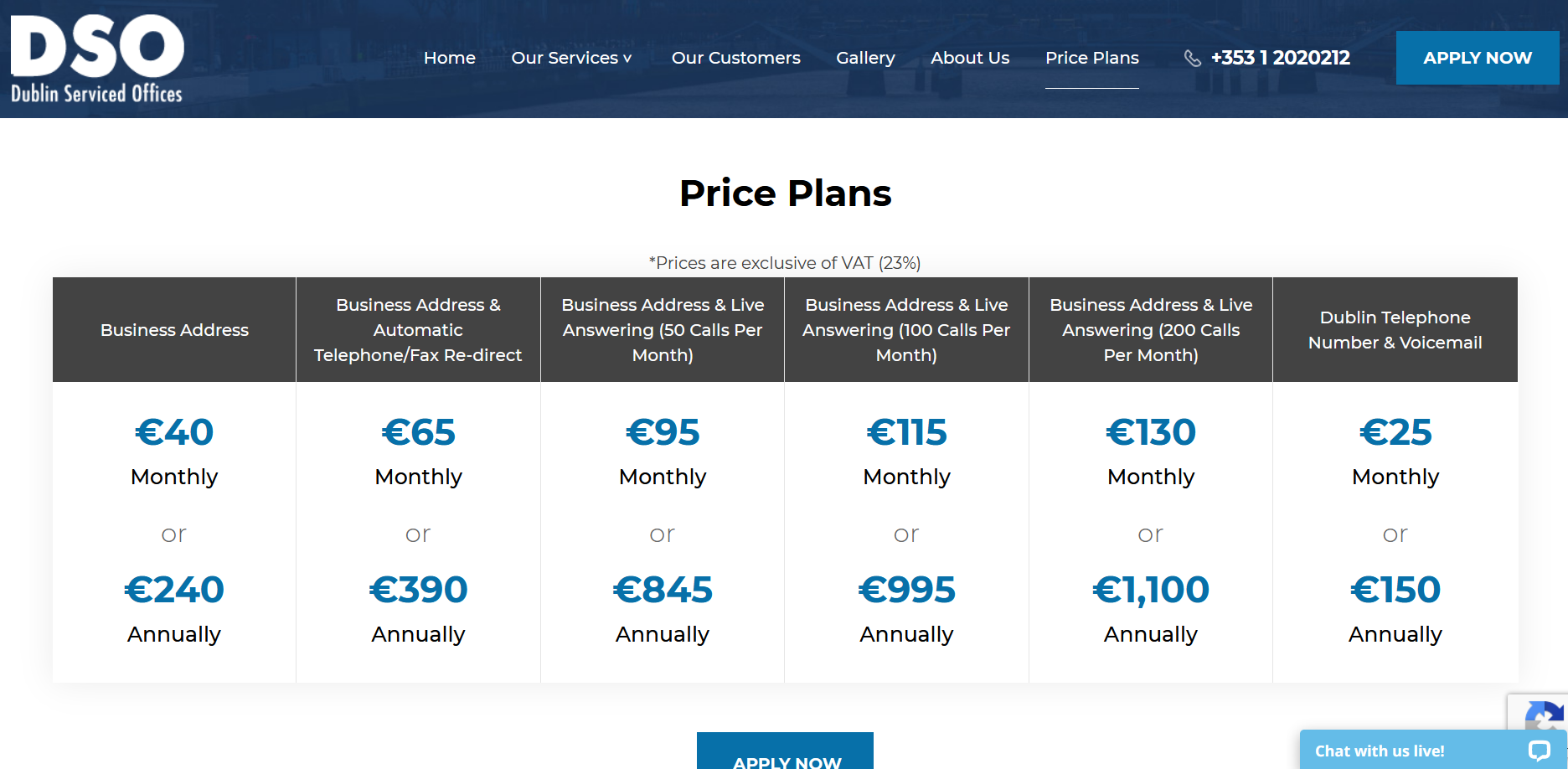Open the live chat bubble icon
This screenshot has height=769, width=1568.
[x=1539, y=751]
